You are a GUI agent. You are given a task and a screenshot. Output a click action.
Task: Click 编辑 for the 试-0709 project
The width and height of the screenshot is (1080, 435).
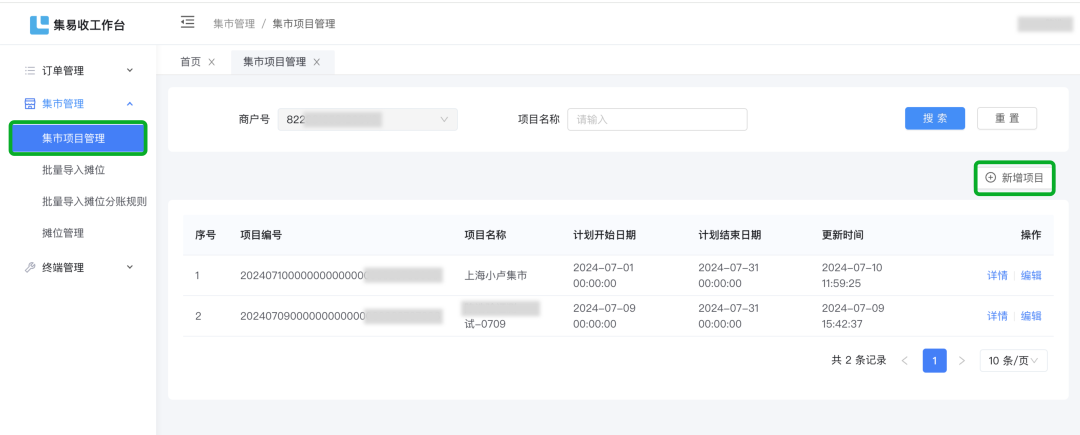click(x=1031, y=316)
